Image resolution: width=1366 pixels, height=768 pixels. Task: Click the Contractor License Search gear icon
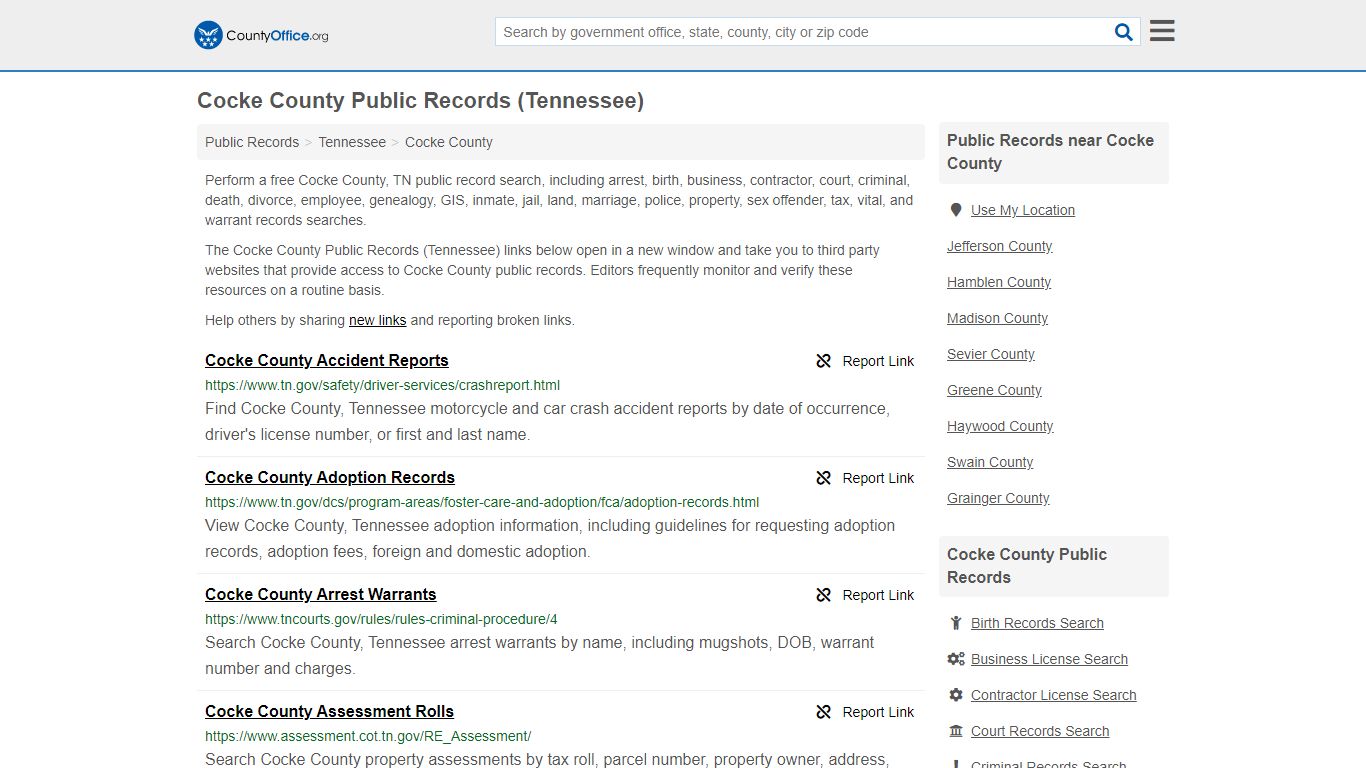pos(956,695)
